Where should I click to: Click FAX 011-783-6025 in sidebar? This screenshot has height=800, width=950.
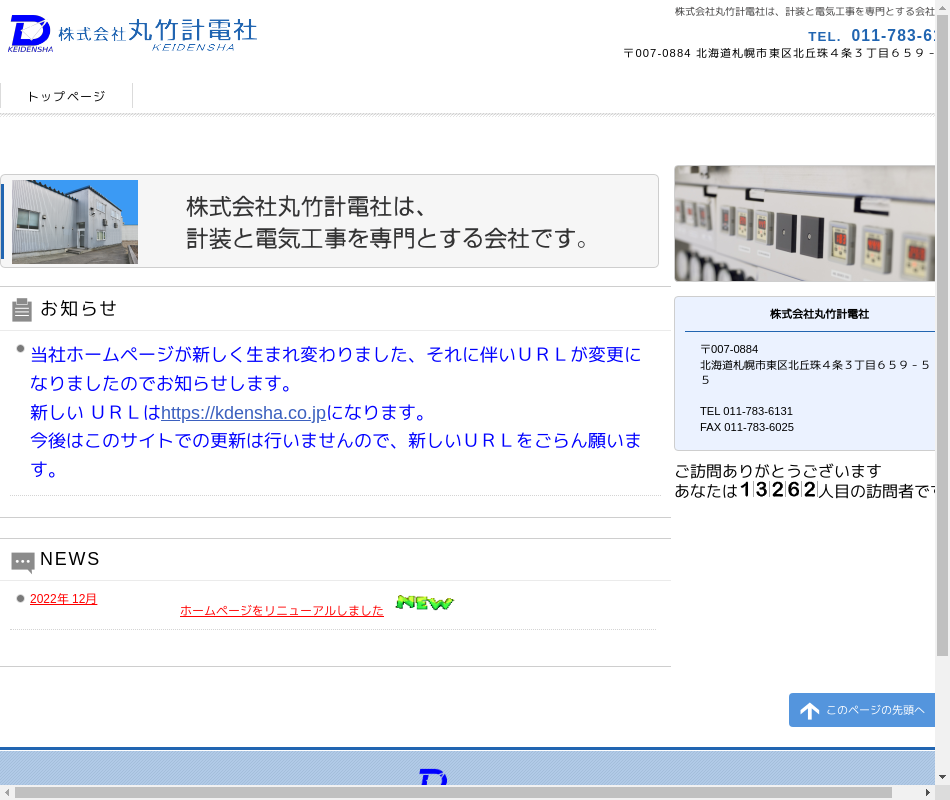pyautogui.click(x=747, y=427)
